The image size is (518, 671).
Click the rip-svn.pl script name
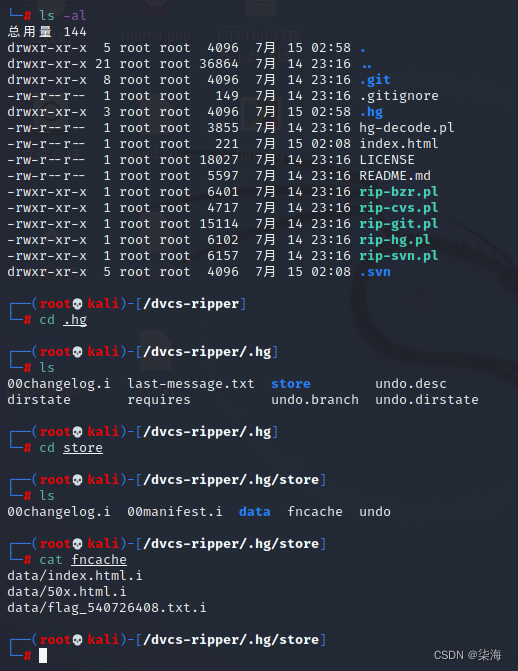(399, 256)
